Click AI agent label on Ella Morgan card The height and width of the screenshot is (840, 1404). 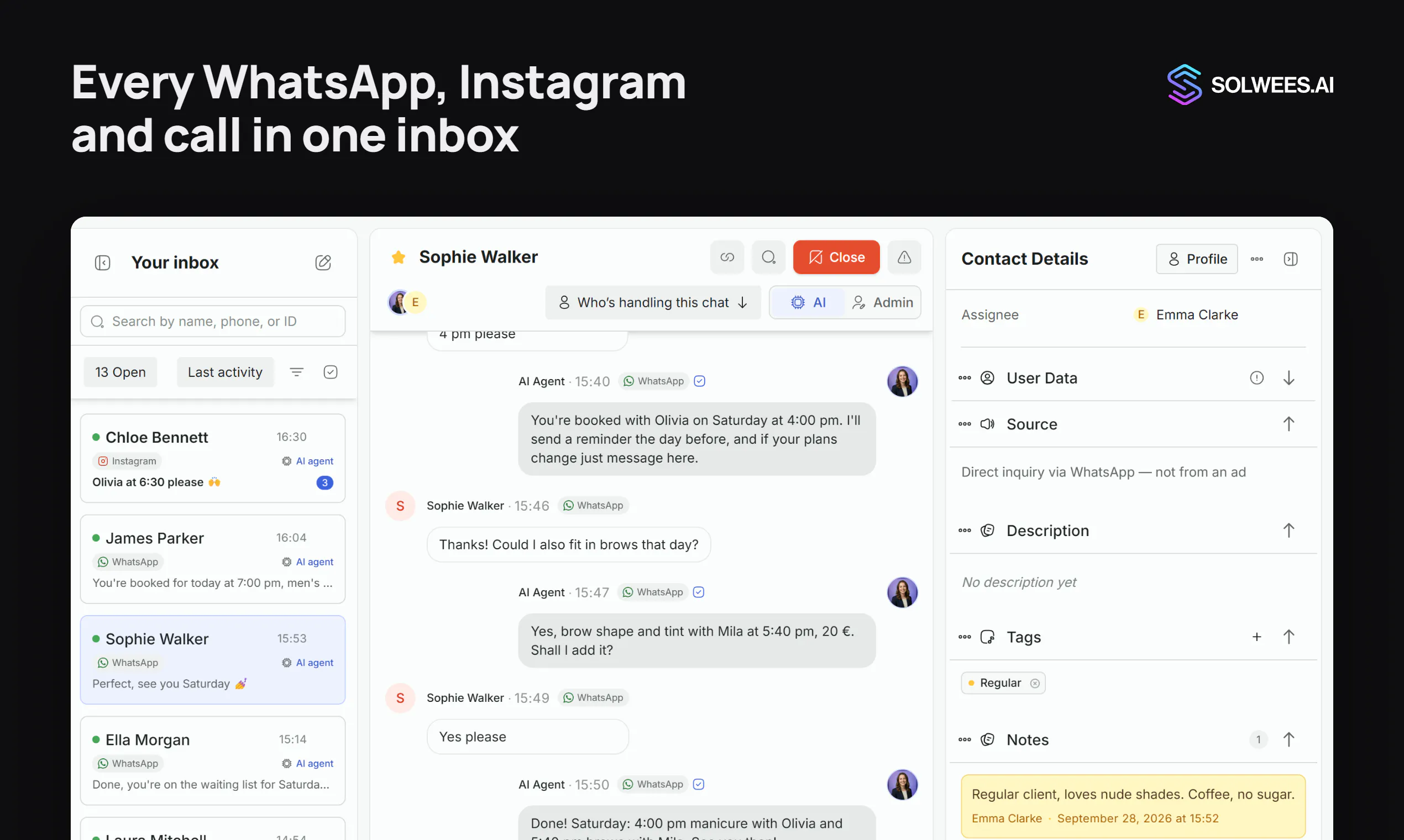(x=308, y=764)
